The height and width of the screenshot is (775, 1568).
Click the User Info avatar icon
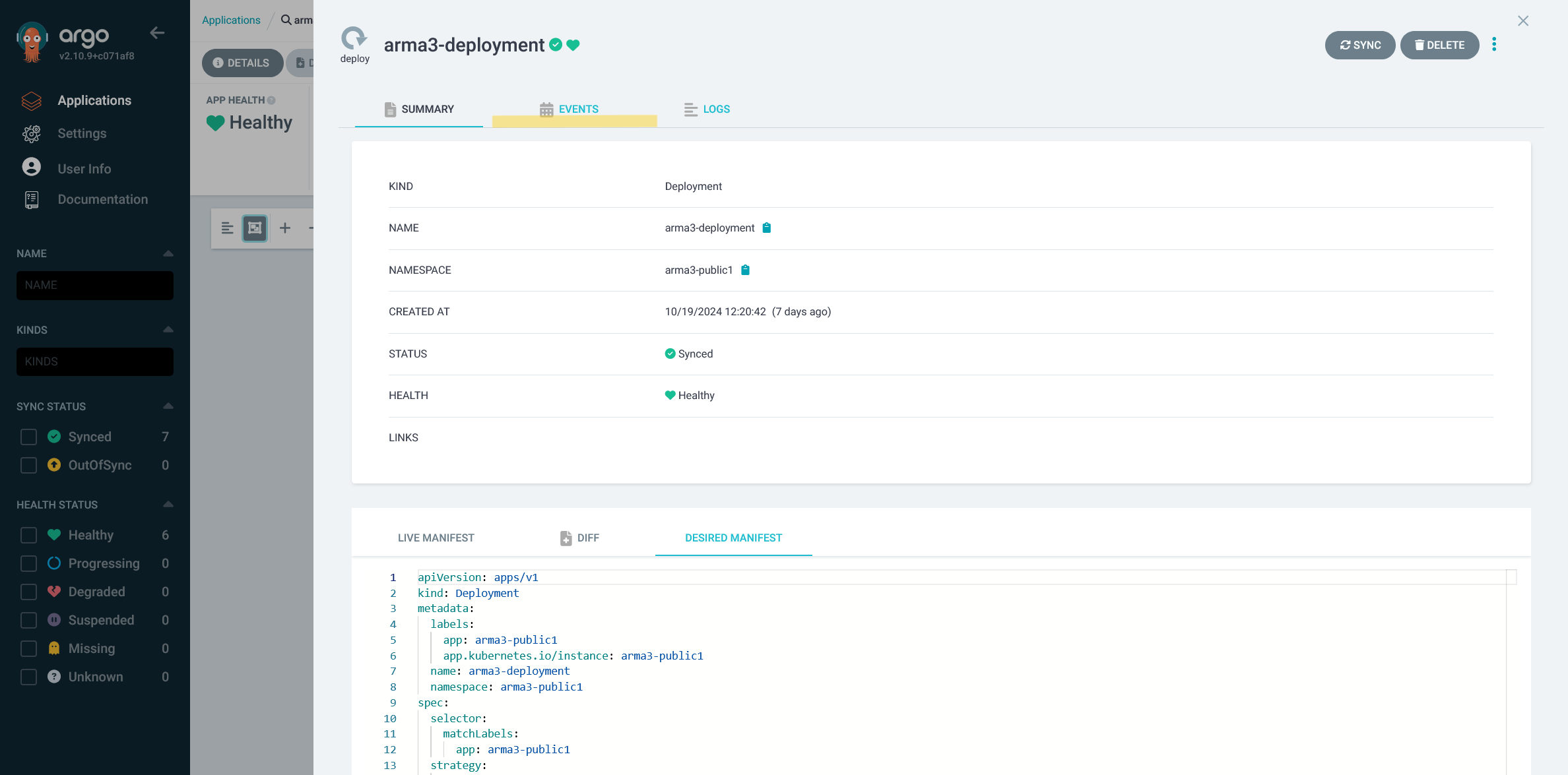[32, 168]
